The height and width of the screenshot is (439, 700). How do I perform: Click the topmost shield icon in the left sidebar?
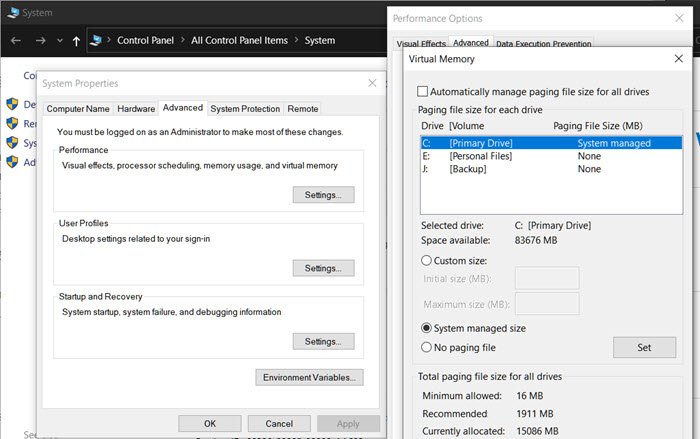(12, 104)
